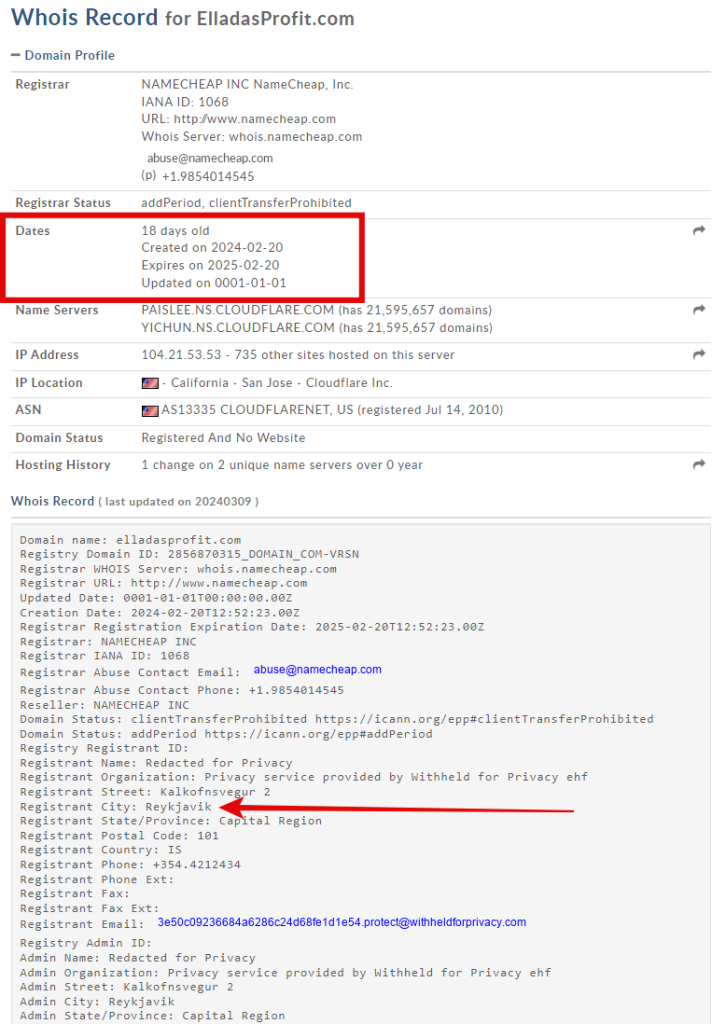The height and width of the screenshot is (1024, 712).
Task: Select 'Updated Date: 0001-01-01T00:00:00.00Z' line
Action: coord(155,598)
